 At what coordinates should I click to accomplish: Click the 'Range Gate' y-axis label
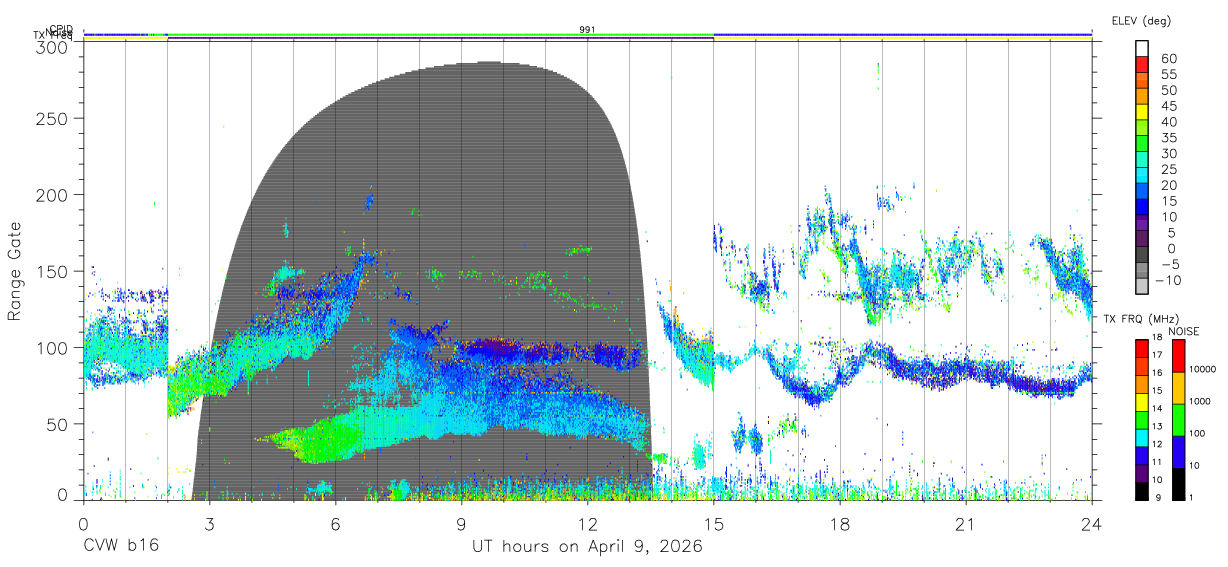click(x=15, y=271)
